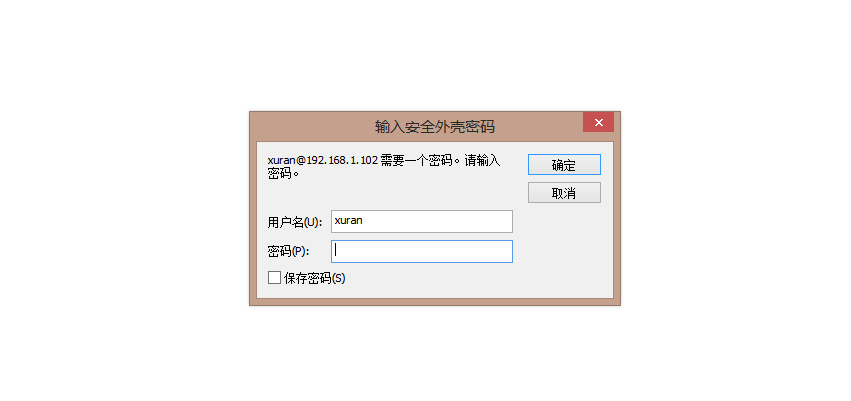Screen dimensions: 851x401
Task: Click empty right side of 密码 field
Action: point(467,251)
